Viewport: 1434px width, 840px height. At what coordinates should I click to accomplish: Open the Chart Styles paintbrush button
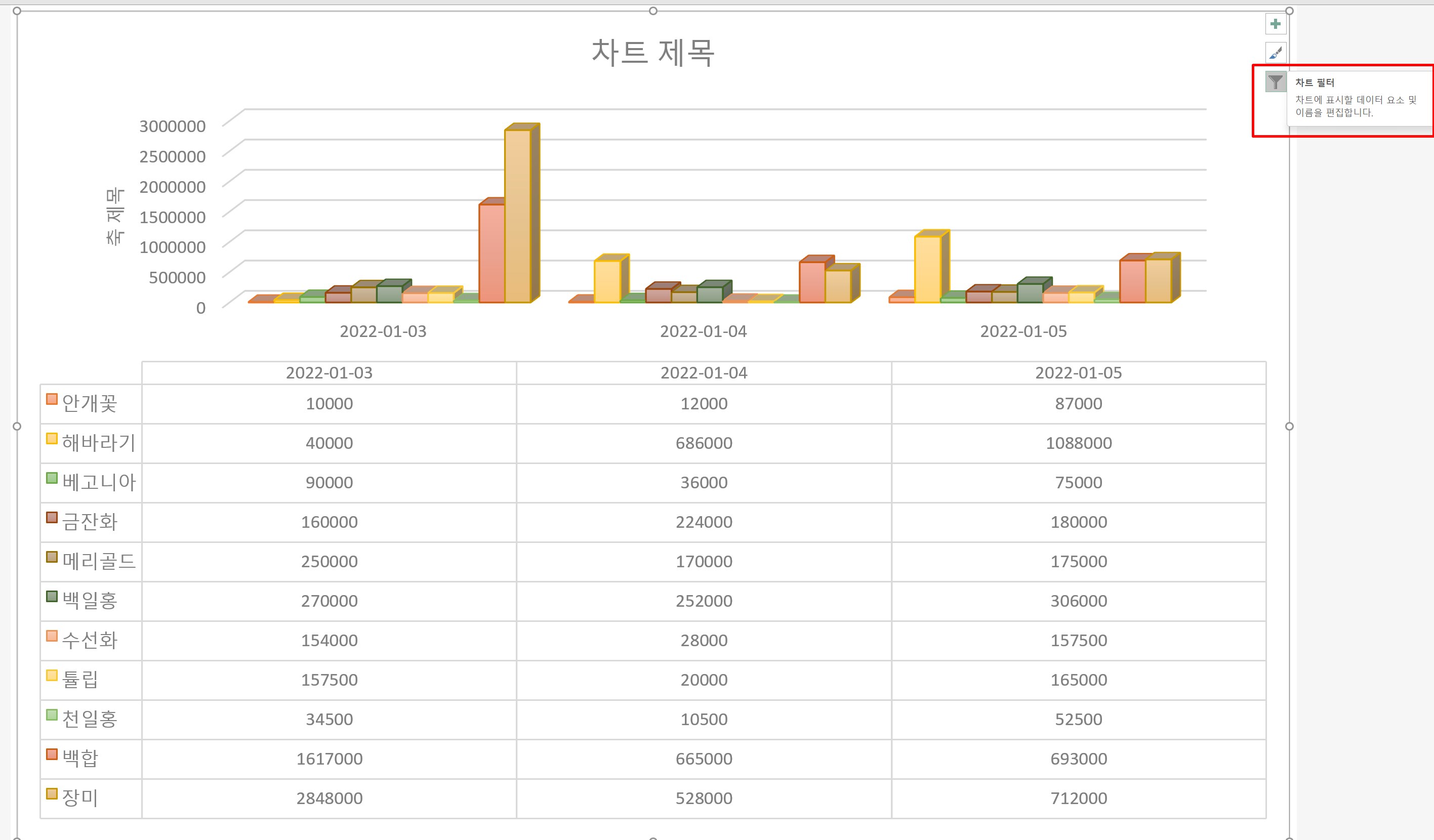[1275, 53]
